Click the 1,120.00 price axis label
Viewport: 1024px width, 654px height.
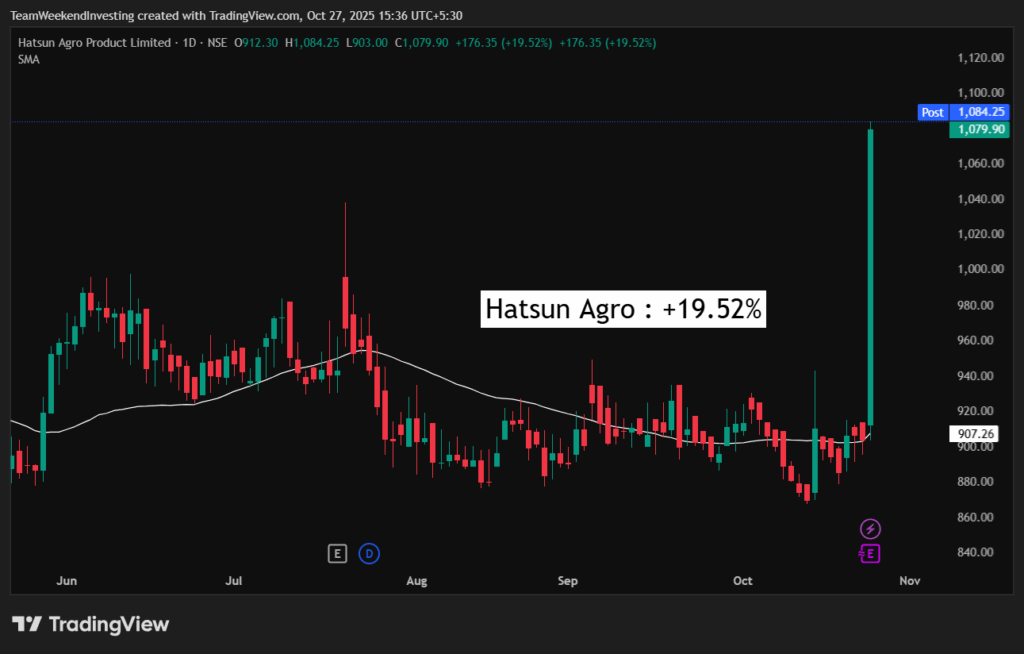pos(979,58)
